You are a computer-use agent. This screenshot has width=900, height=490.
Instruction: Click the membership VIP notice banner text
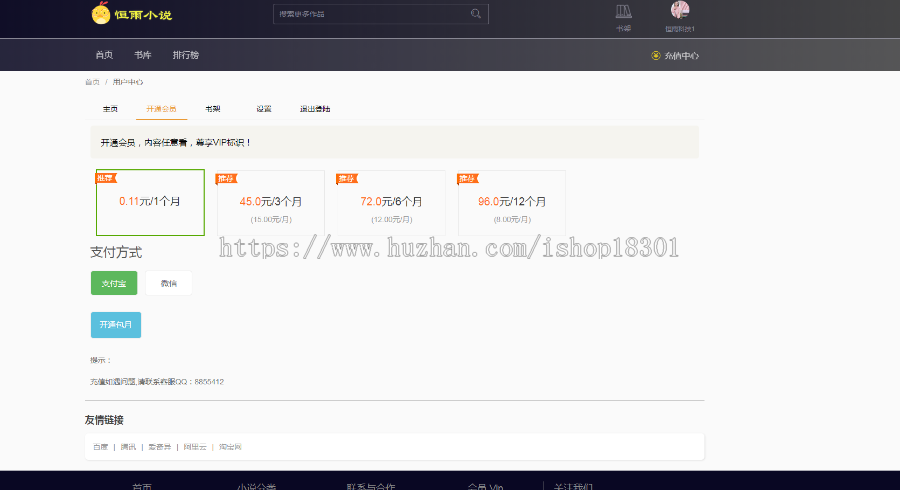coord(176,142)
